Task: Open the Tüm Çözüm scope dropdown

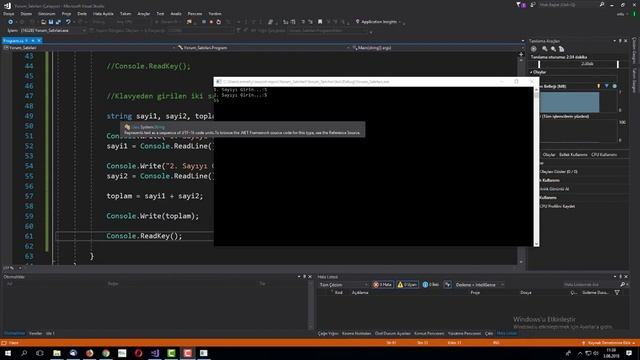Action: (344, 284)
